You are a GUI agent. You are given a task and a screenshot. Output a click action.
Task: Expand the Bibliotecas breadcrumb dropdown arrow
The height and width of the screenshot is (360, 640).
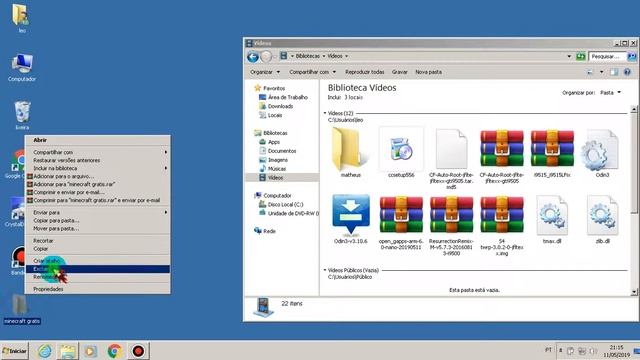[324, 56]
